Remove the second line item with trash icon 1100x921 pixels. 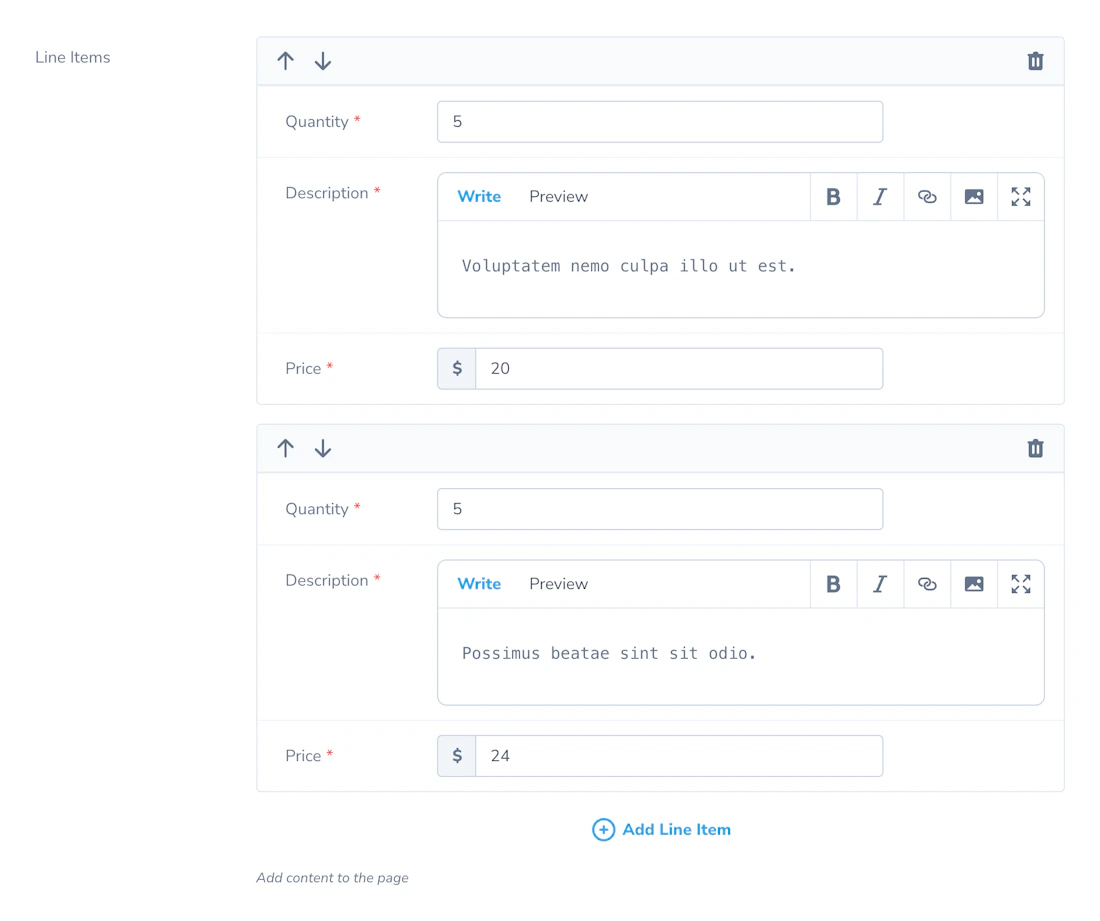click(1035, 448)
